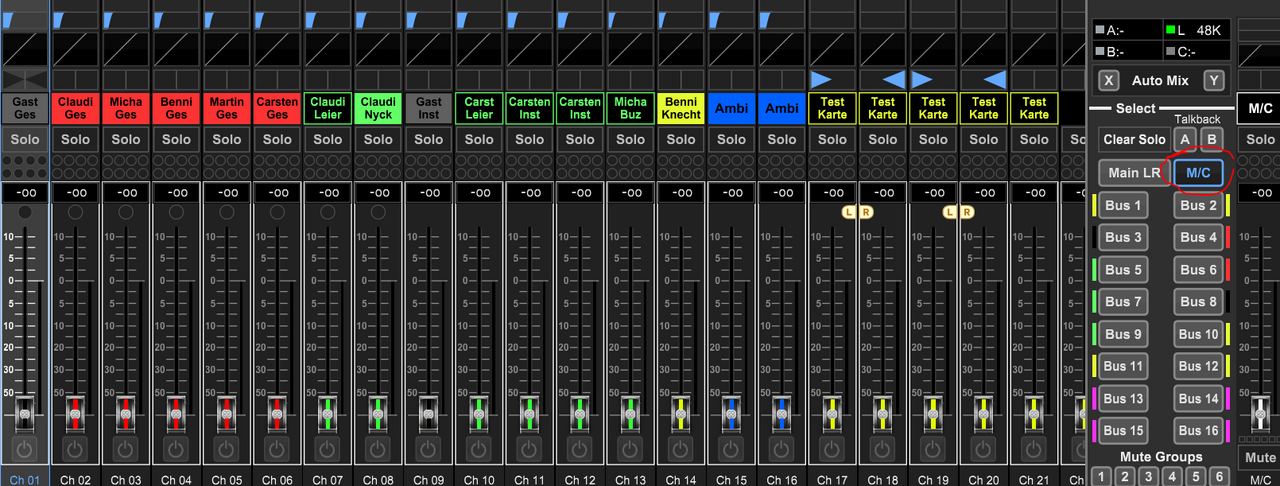Mute channel Ch 14 with its power icon

tap(681, 449)
